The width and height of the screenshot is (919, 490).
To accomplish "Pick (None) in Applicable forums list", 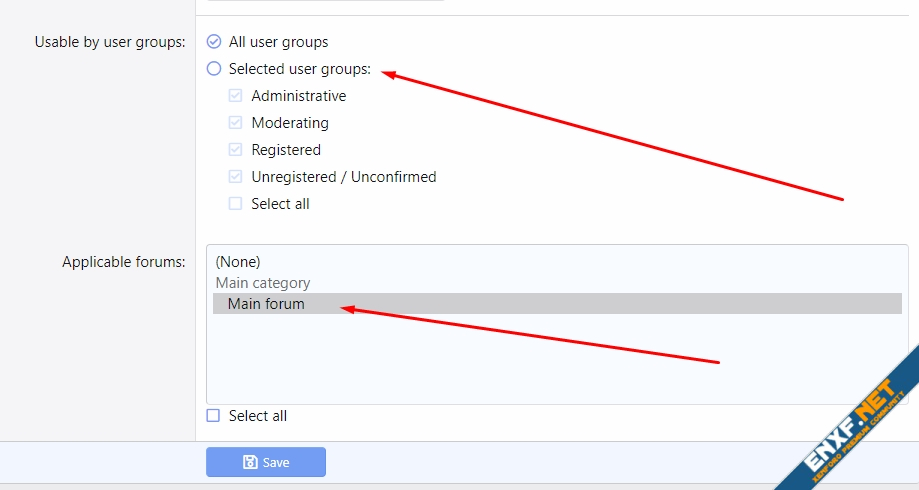I will [x=238, y=262].
